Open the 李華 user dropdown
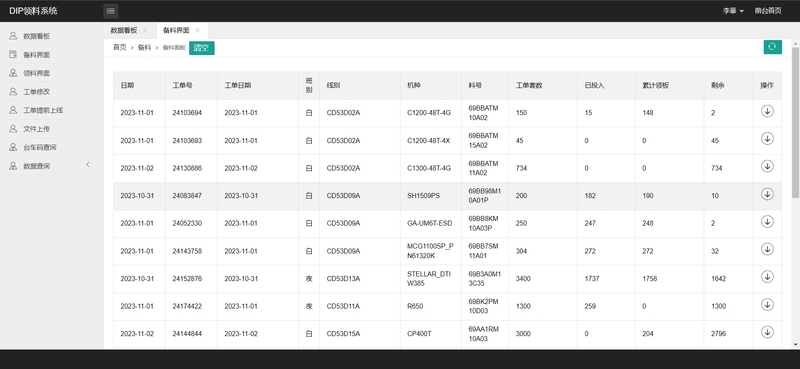The width and height of the screenshot is (800, 369). point(733,11)
